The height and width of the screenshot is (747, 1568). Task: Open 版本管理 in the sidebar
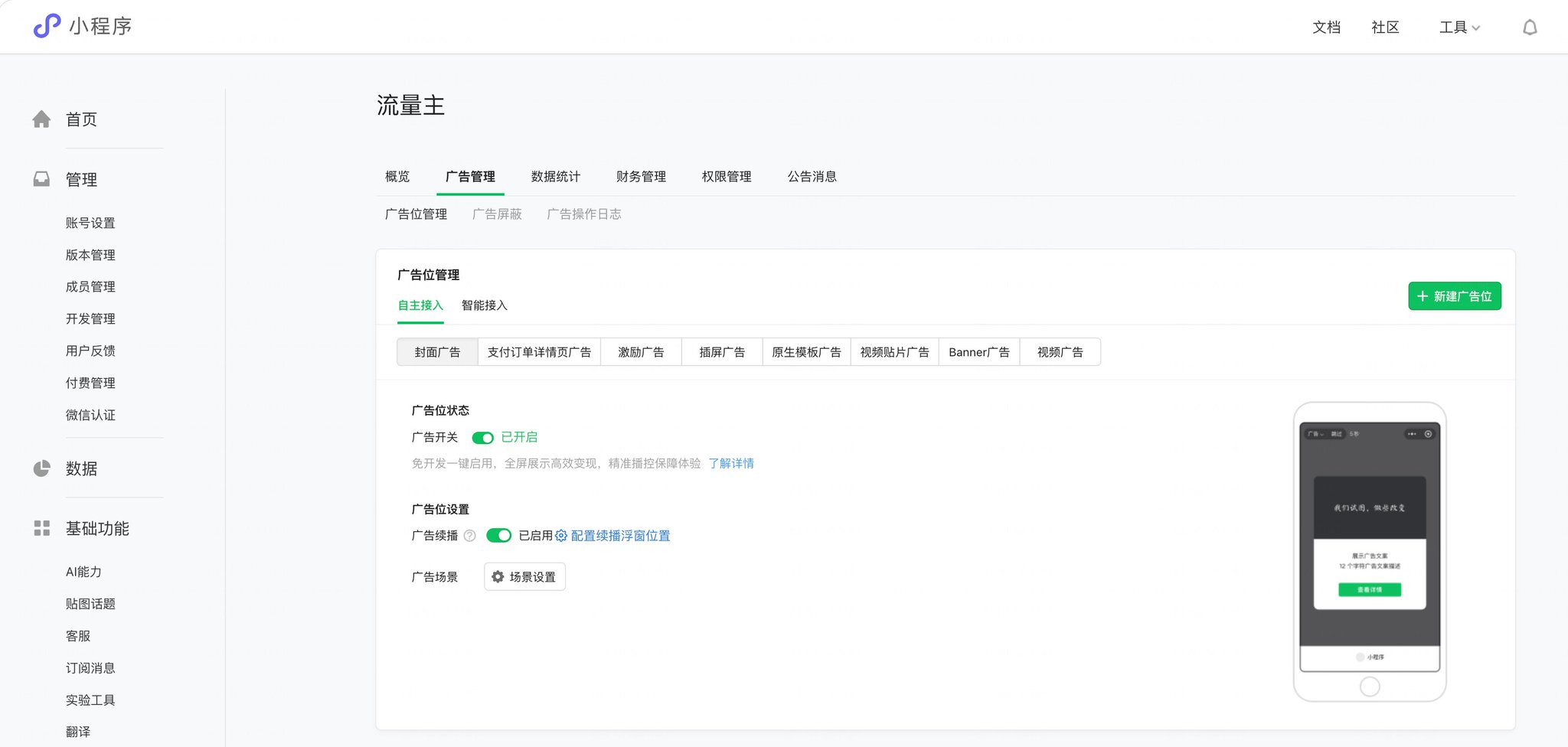[x=90, y=255]
